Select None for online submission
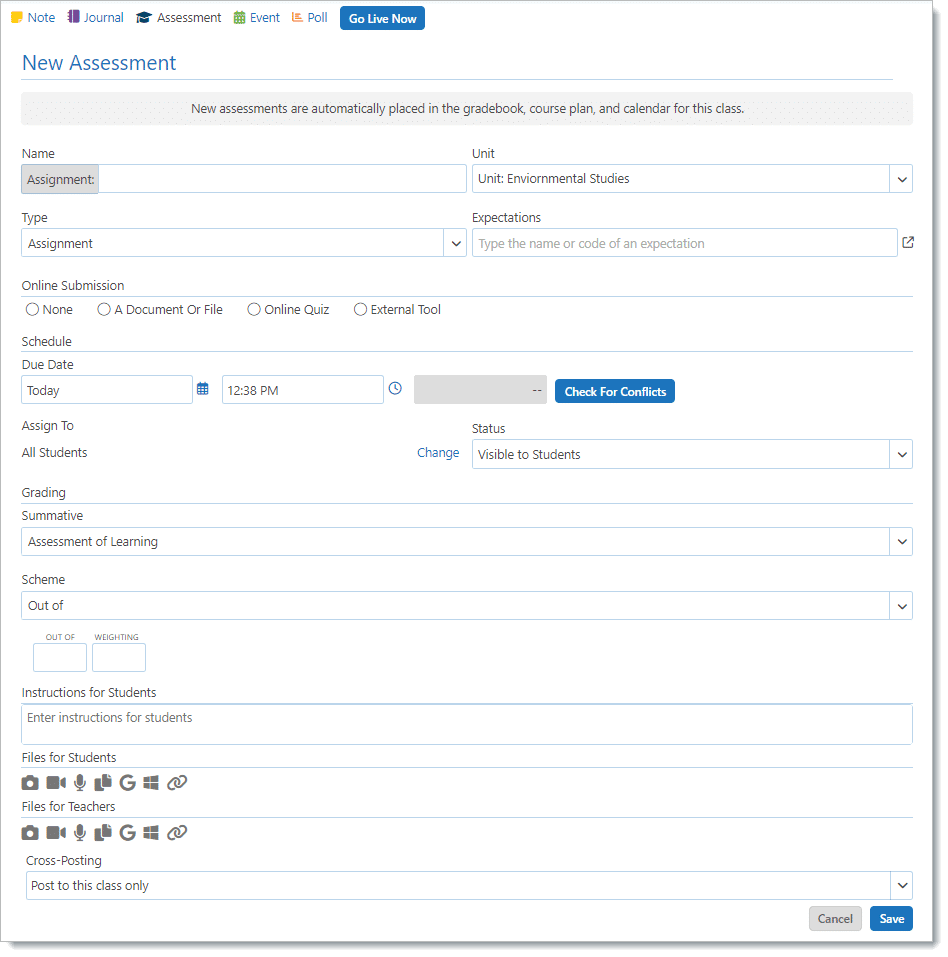The height and width of the screenshot is (957, 948). pyautogui.click(x=32, y=310)
